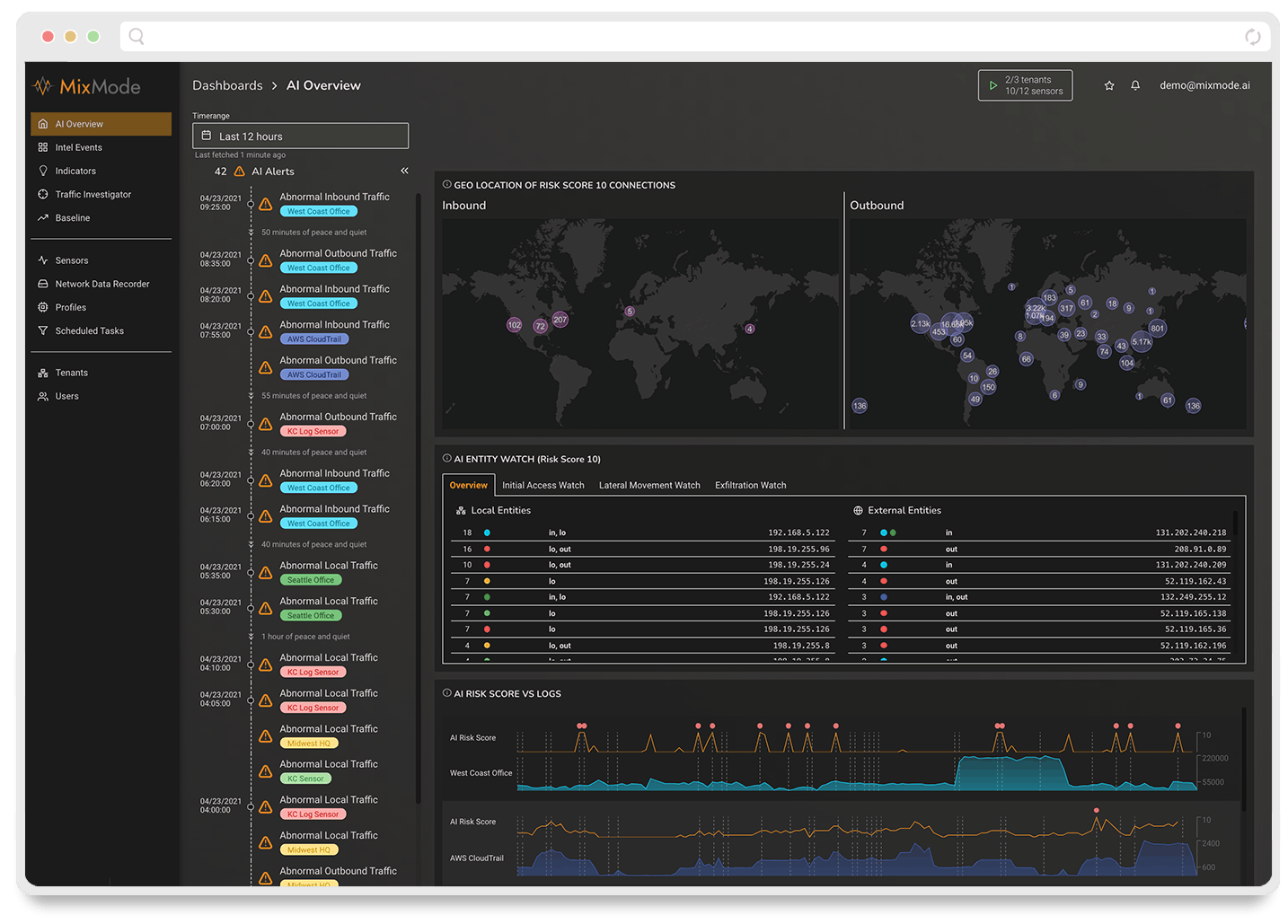Click the Seattle Office tag on the 05:35:00 alert
Viewport: 1288px width, 924px height.
pyautogui.click(x=311, y=580)
